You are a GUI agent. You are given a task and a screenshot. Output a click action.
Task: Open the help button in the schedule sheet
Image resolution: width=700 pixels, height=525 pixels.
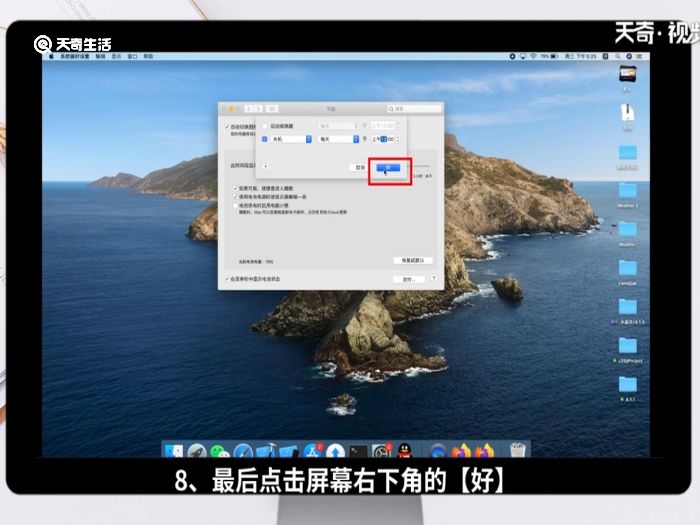click(266, 167)
